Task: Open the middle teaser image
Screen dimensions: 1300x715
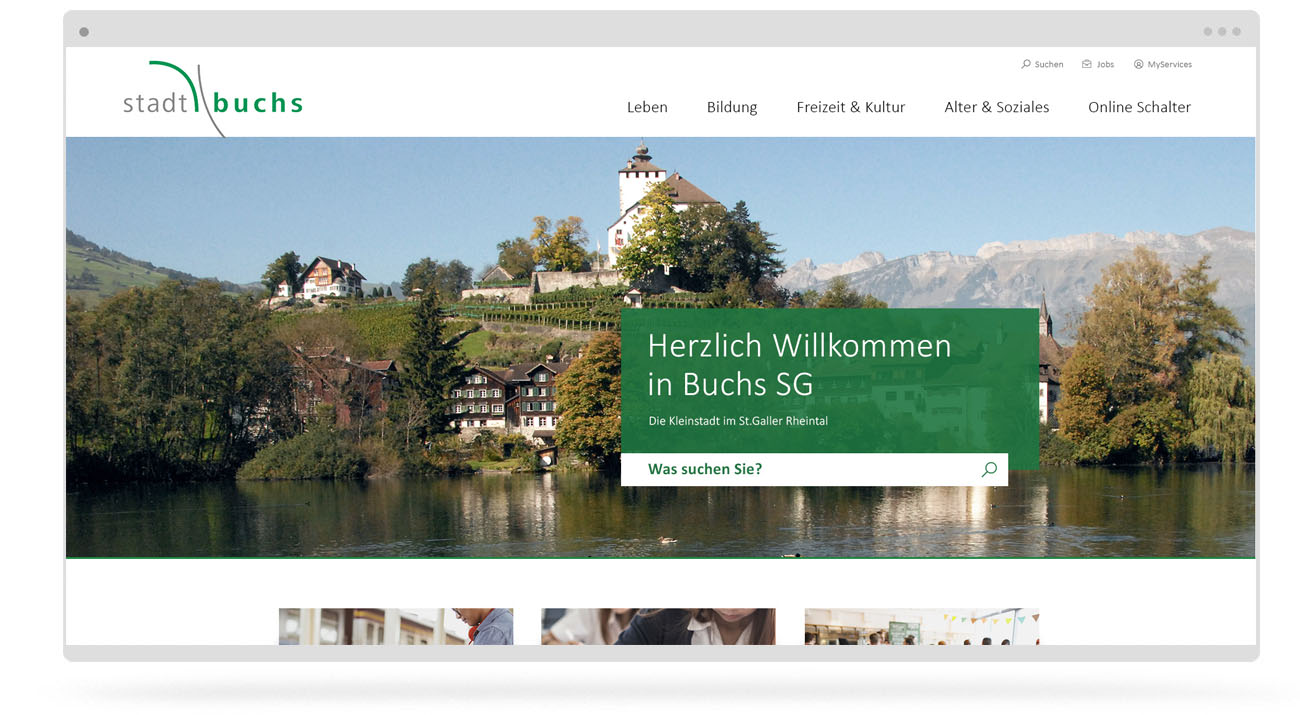Action: tap(658, 626)
